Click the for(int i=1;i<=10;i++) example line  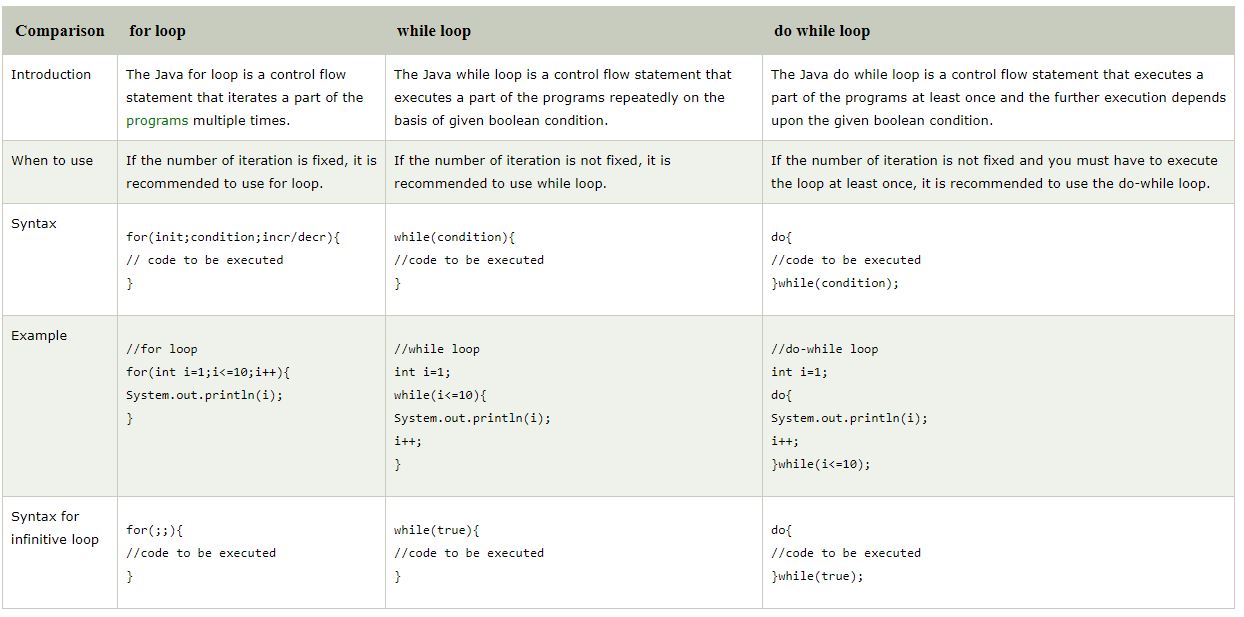[208, 372]
